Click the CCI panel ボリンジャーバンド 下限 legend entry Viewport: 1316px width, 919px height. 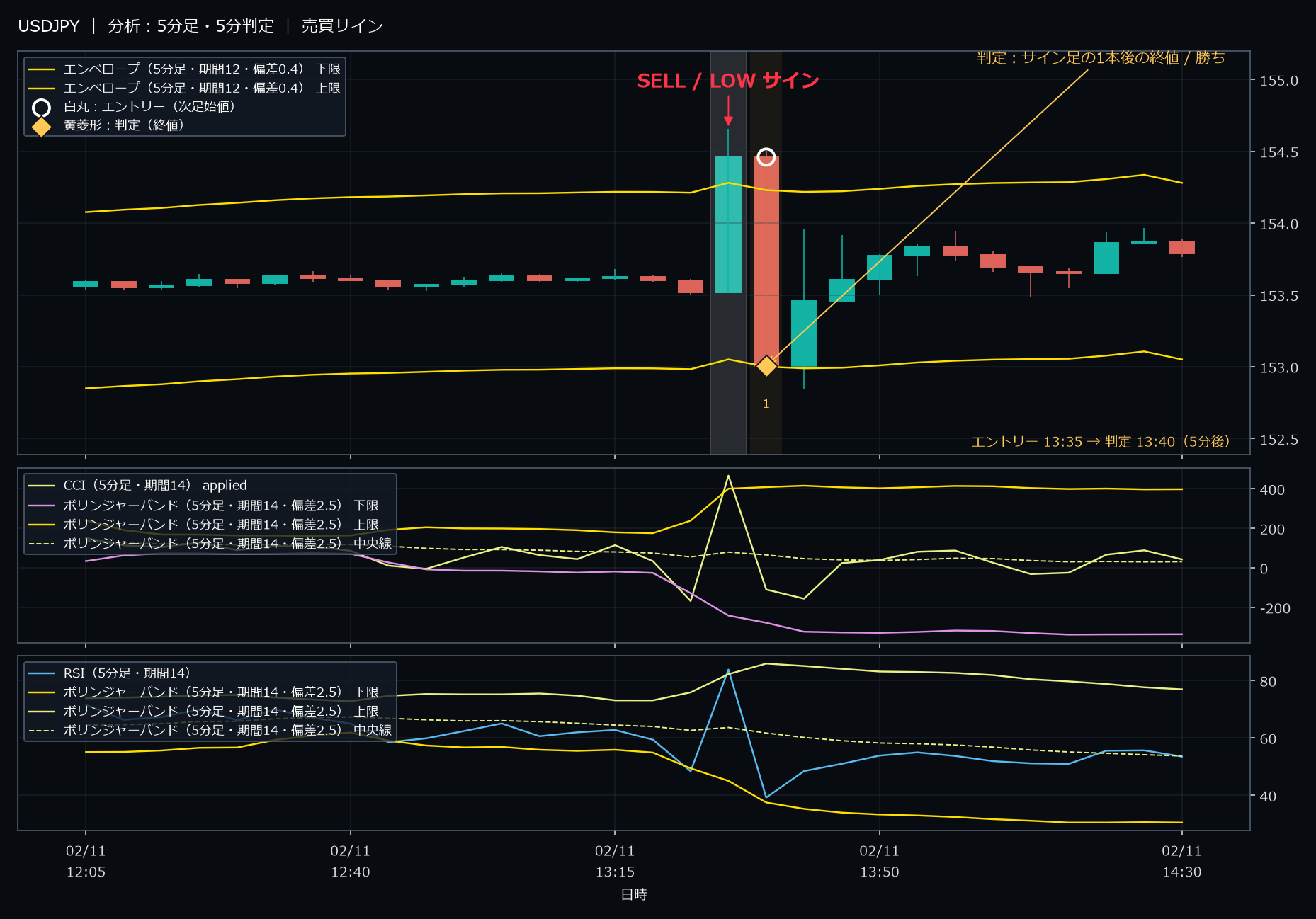[x=203, y=506]
